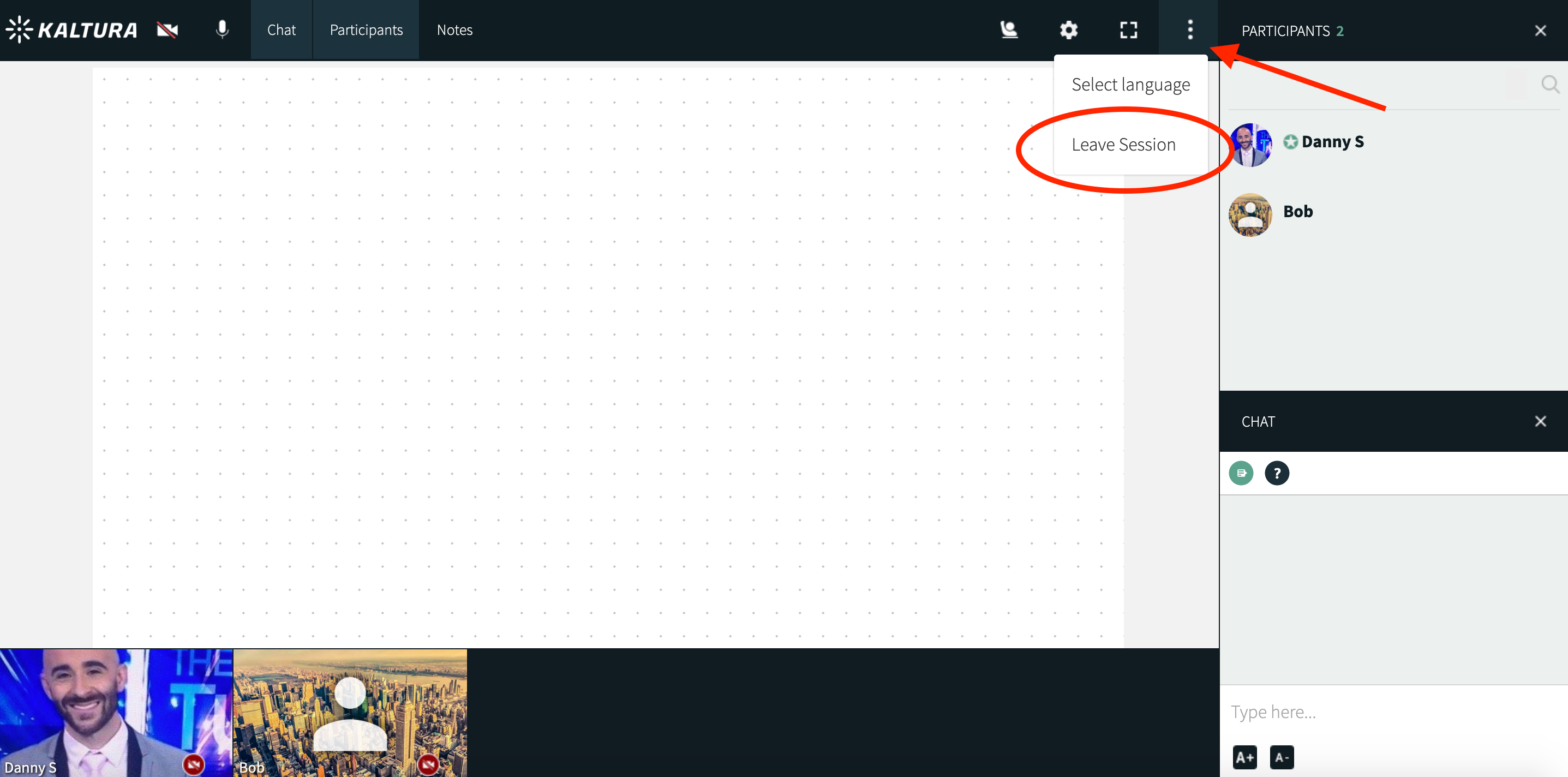
Task: Decrease chat font size with A-
Action: [x=1282, y=757]
